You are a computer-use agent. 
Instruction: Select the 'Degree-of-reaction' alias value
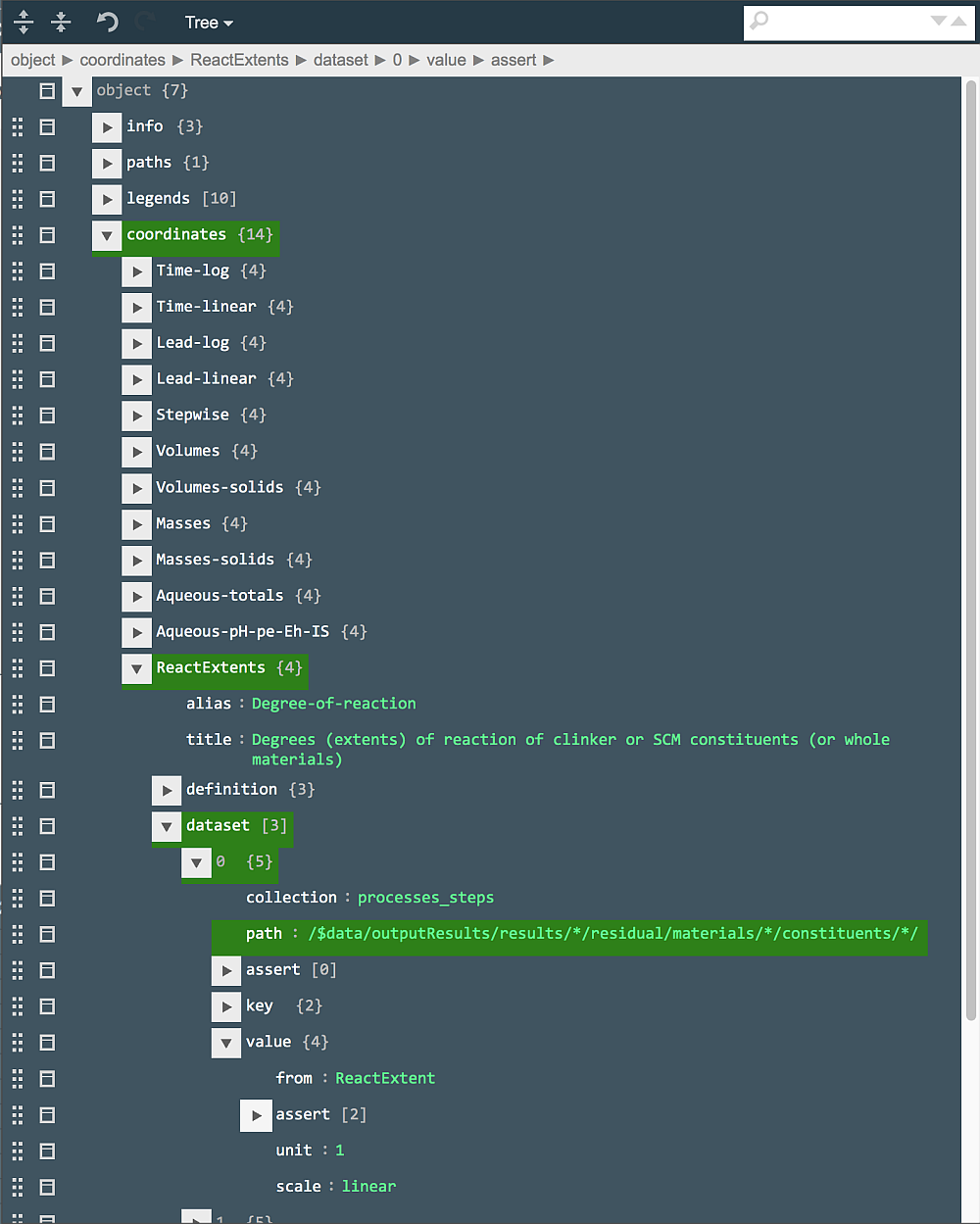click(x=333, y=703)
